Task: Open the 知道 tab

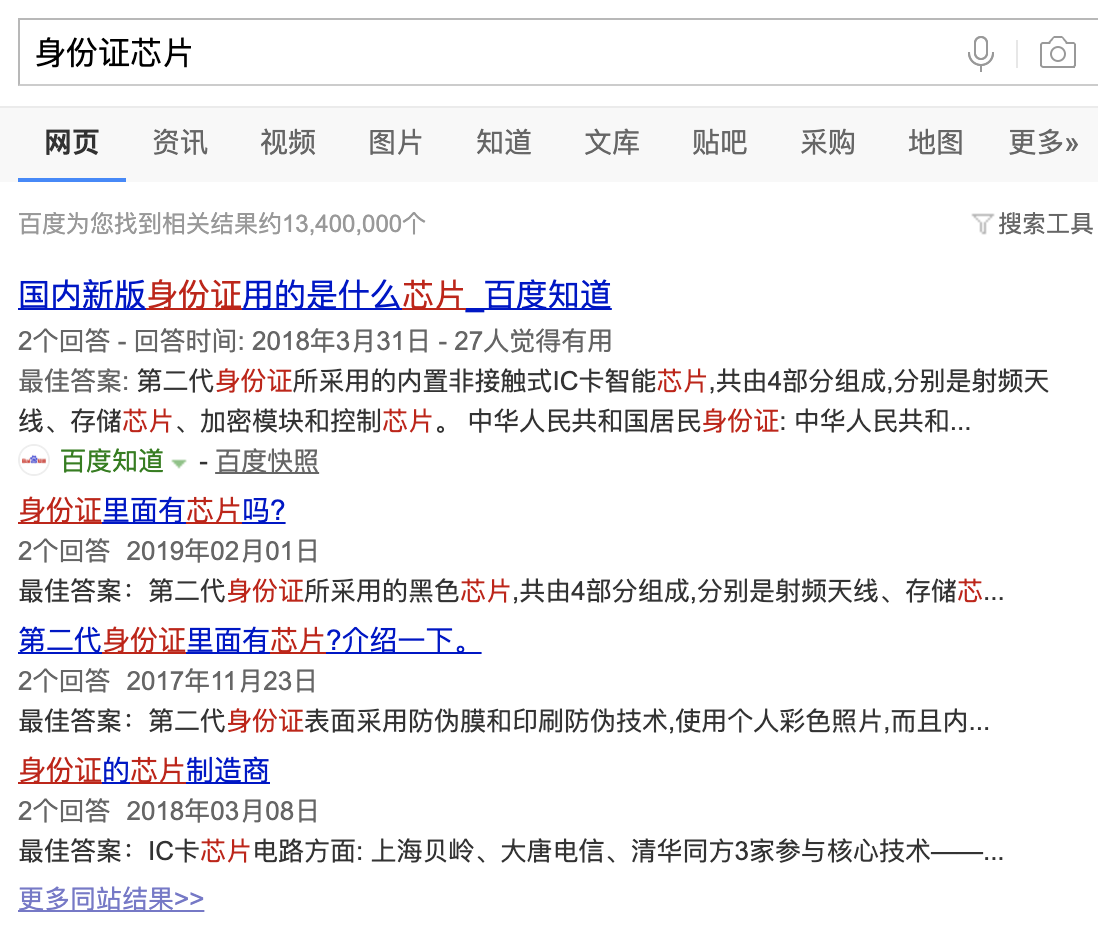Action: (x=503, y=143)
